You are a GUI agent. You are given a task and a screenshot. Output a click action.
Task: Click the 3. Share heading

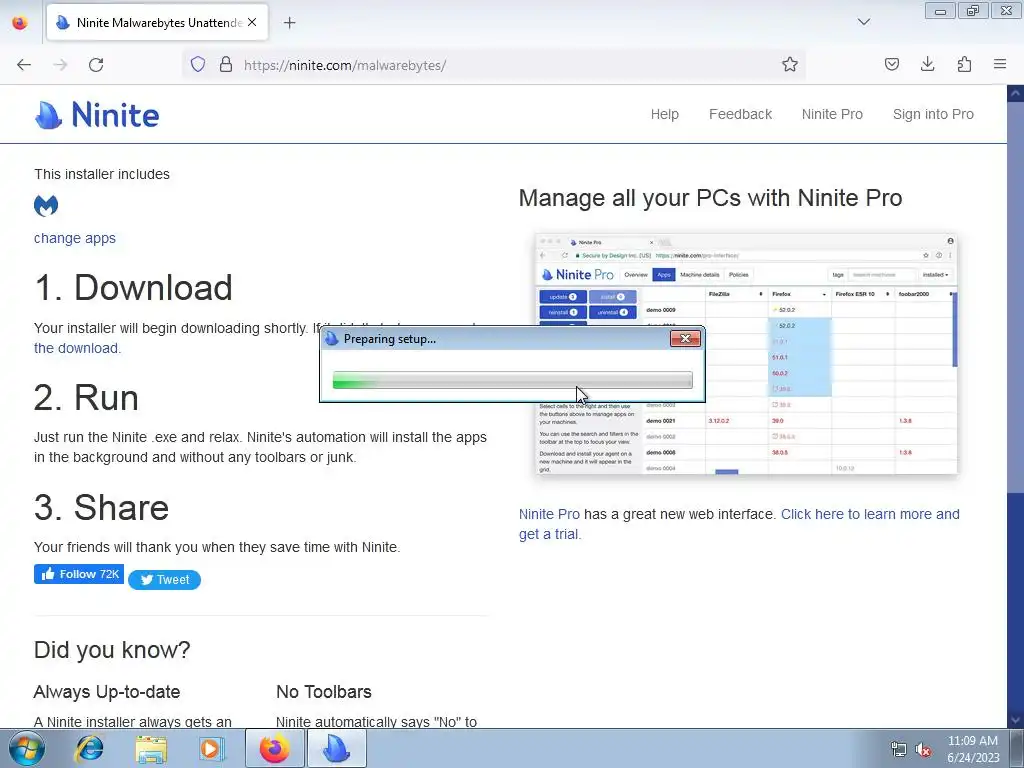(101, 507)
